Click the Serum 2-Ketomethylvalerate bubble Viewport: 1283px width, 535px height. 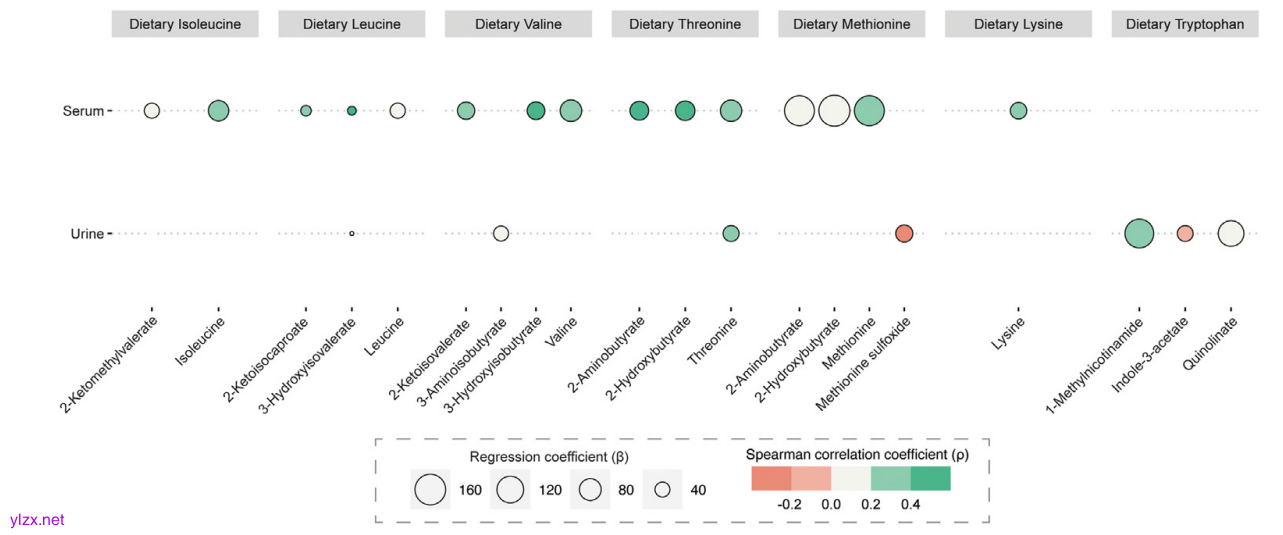(152, 111)
